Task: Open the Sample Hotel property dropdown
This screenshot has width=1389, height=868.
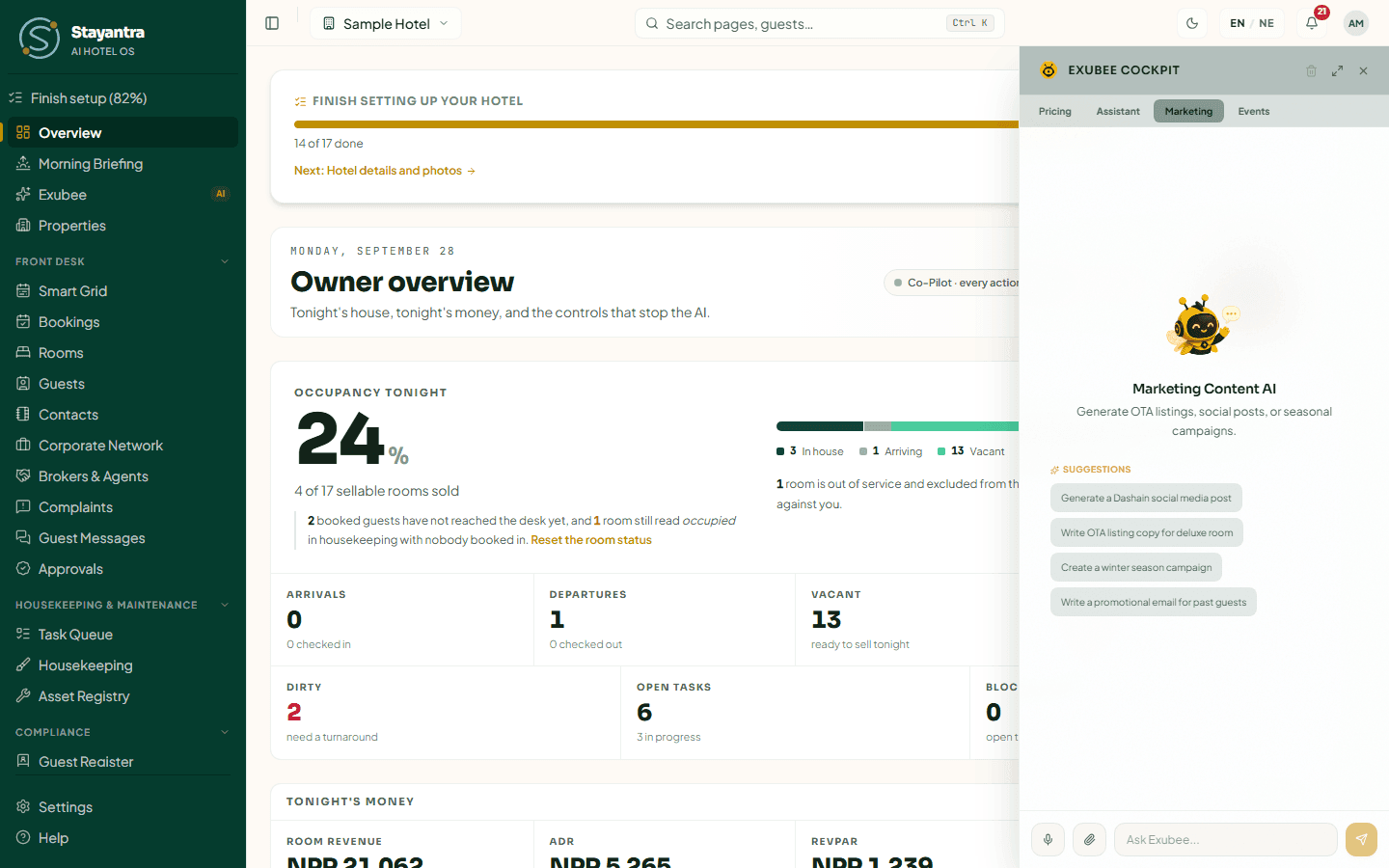Action: point(386,23)
